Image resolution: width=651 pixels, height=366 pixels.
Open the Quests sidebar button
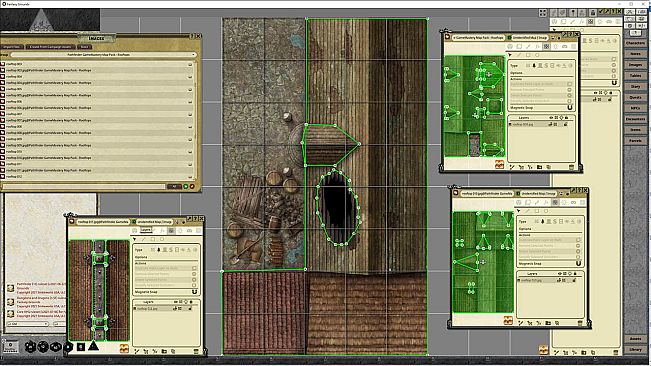[x=635, y=97]
